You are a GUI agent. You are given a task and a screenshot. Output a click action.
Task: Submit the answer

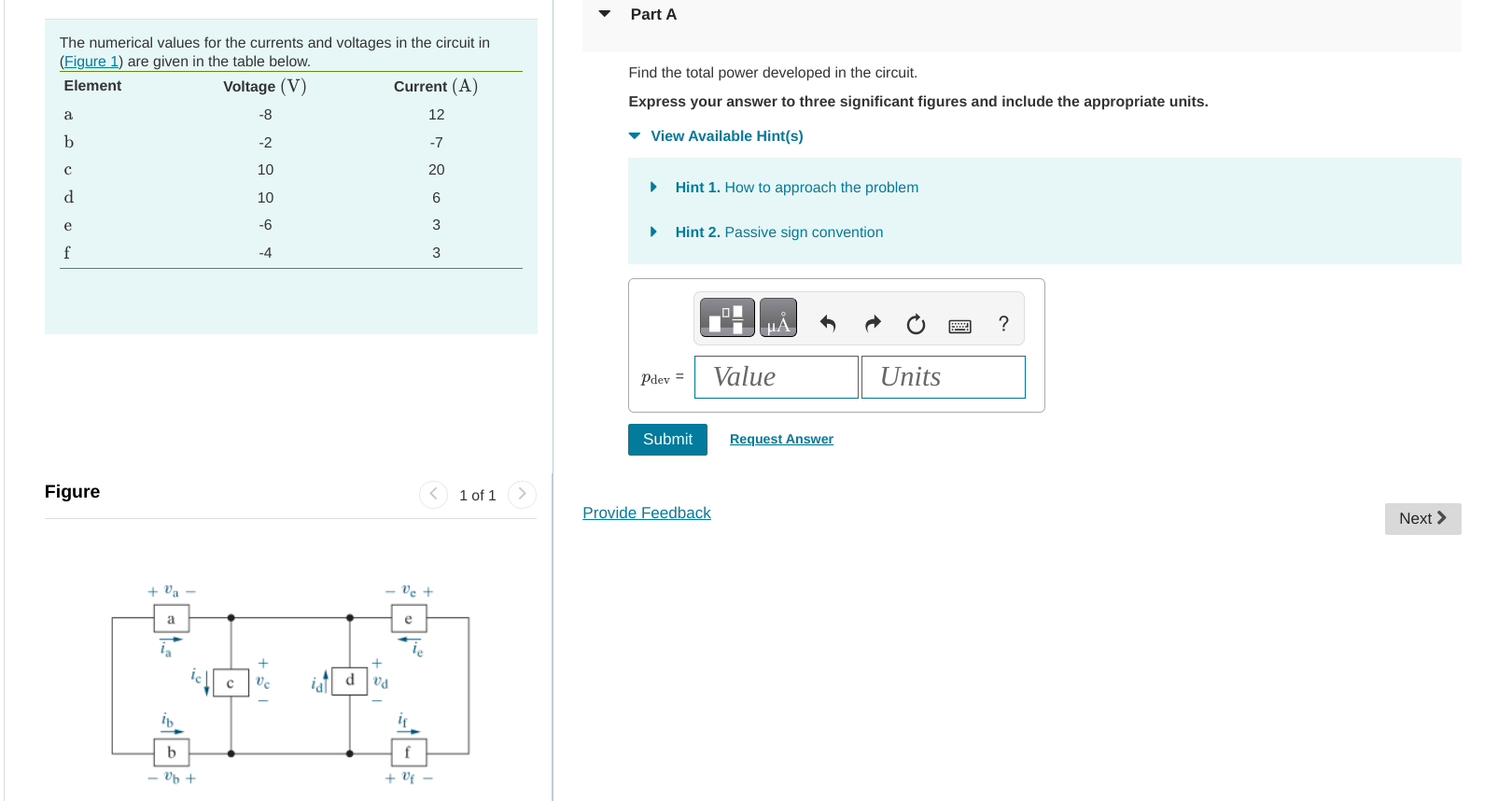click(x=667, y=439)
